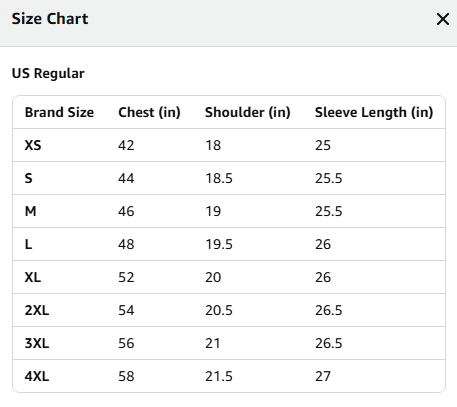Image resolution: width=457 pixels, height=407 pixels.
Task: Select the 2XL size row label
Action: pyautogui.click(x=37, y=310)
